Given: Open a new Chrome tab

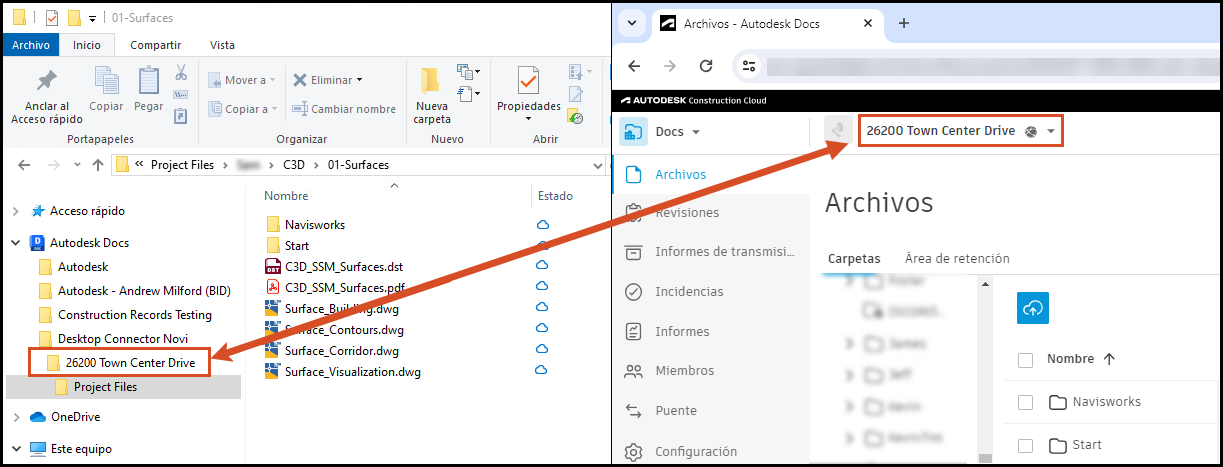Looking at the screenshot, I should point(903,23).
